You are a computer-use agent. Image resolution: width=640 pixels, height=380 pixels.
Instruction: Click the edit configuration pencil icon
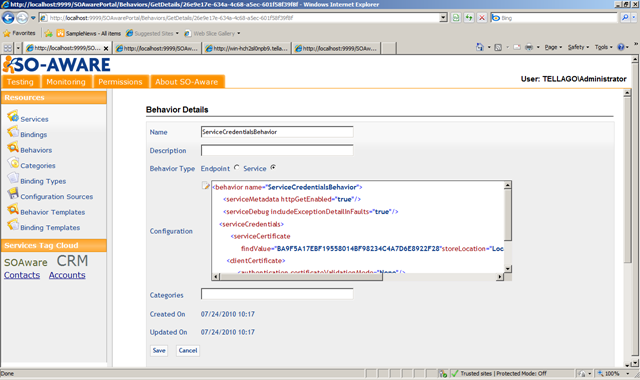pyautogui.click(x=206, y=186)
